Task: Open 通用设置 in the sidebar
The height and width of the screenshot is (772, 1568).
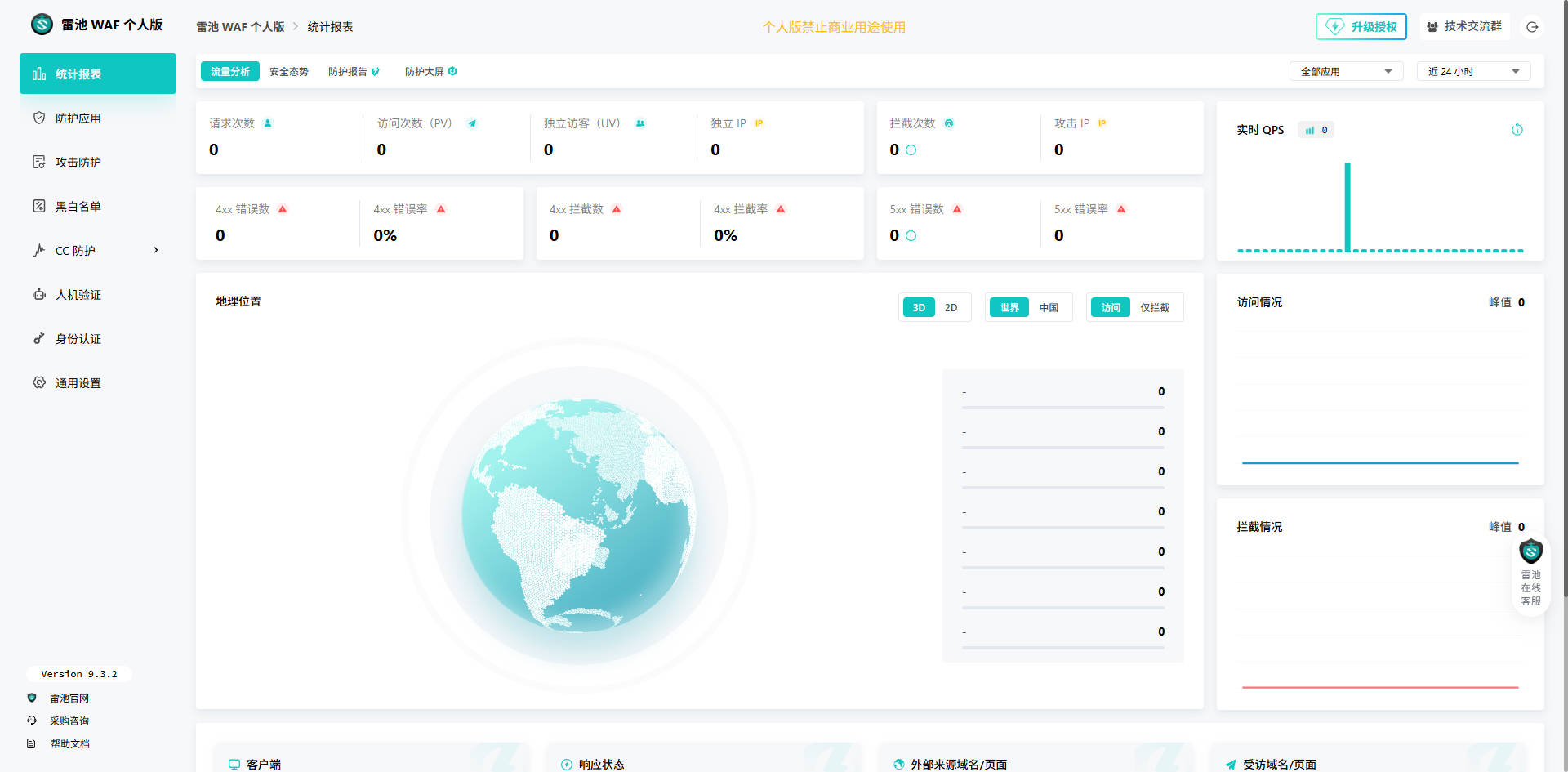Action: click(98, 382)
